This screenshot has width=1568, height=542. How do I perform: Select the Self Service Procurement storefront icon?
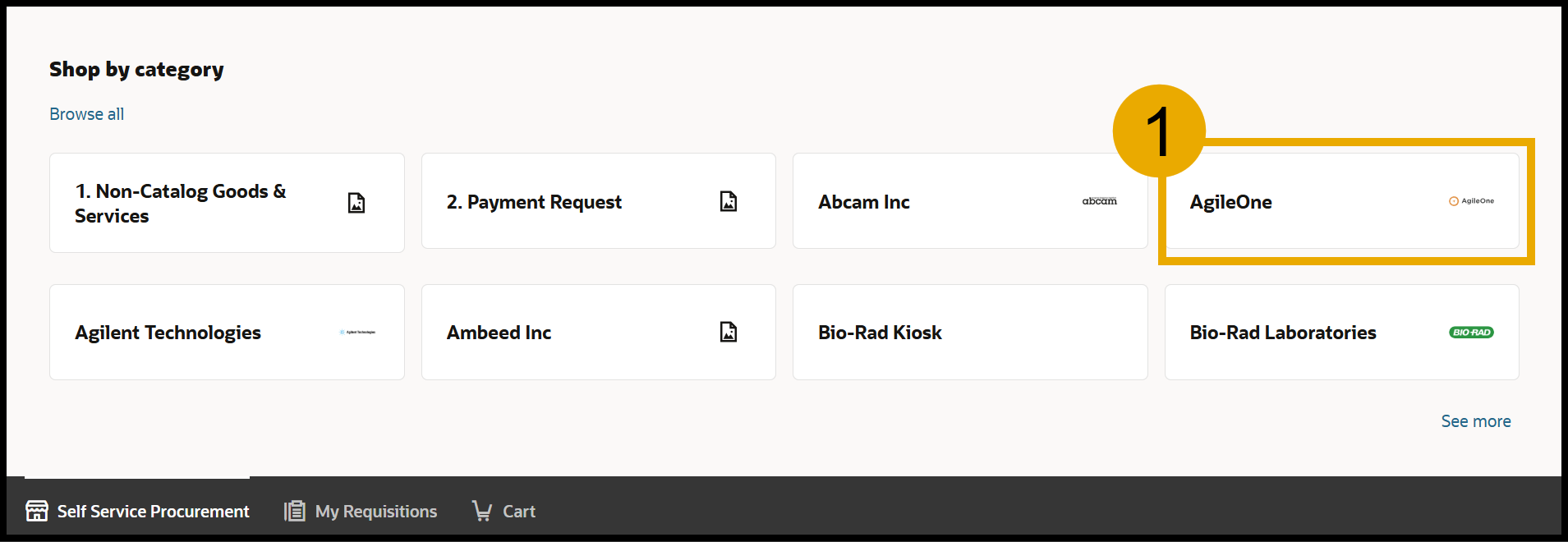click(x=37, y=511)
